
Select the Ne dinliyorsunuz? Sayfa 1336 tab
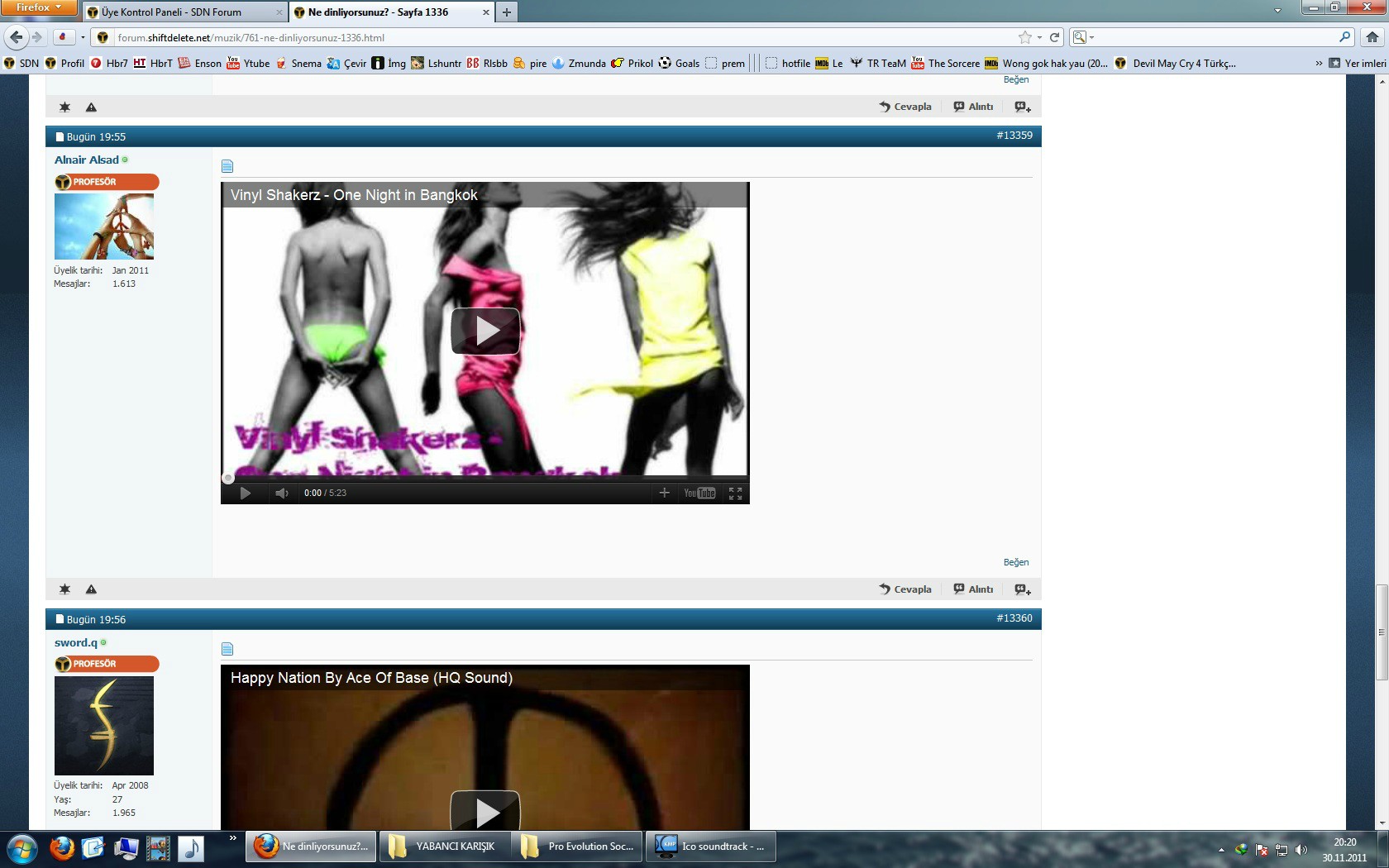[392, 12]
